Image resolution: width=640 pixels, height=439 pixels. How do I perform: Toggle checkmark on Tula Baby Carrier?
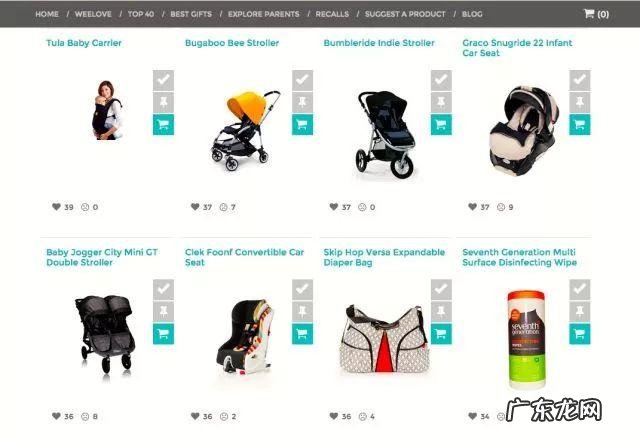click(163, 80)
